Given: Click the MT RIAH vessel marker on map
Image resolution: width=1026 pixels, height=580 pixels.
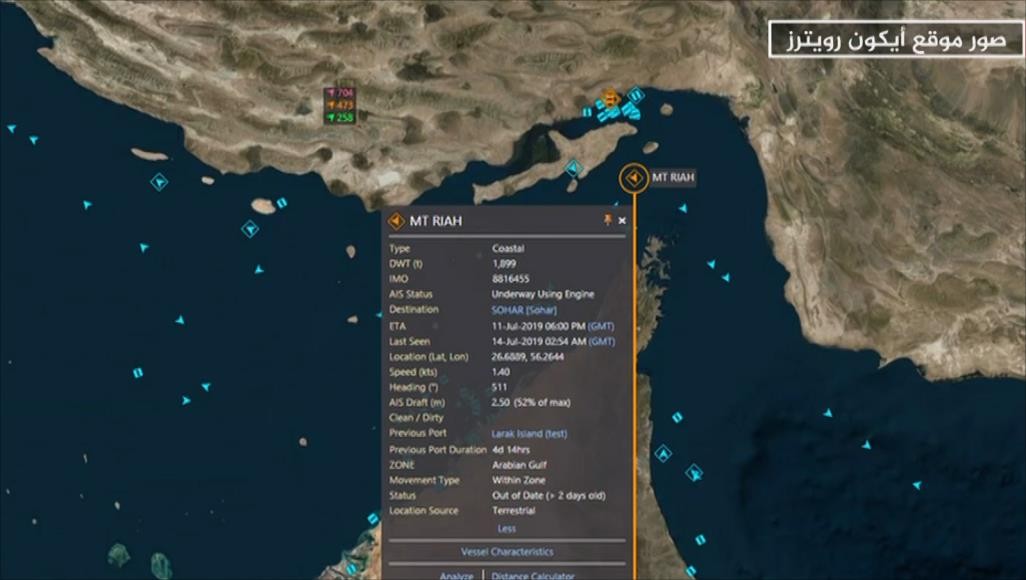Looking at the screenshot, I should click(x=632, y=178).
